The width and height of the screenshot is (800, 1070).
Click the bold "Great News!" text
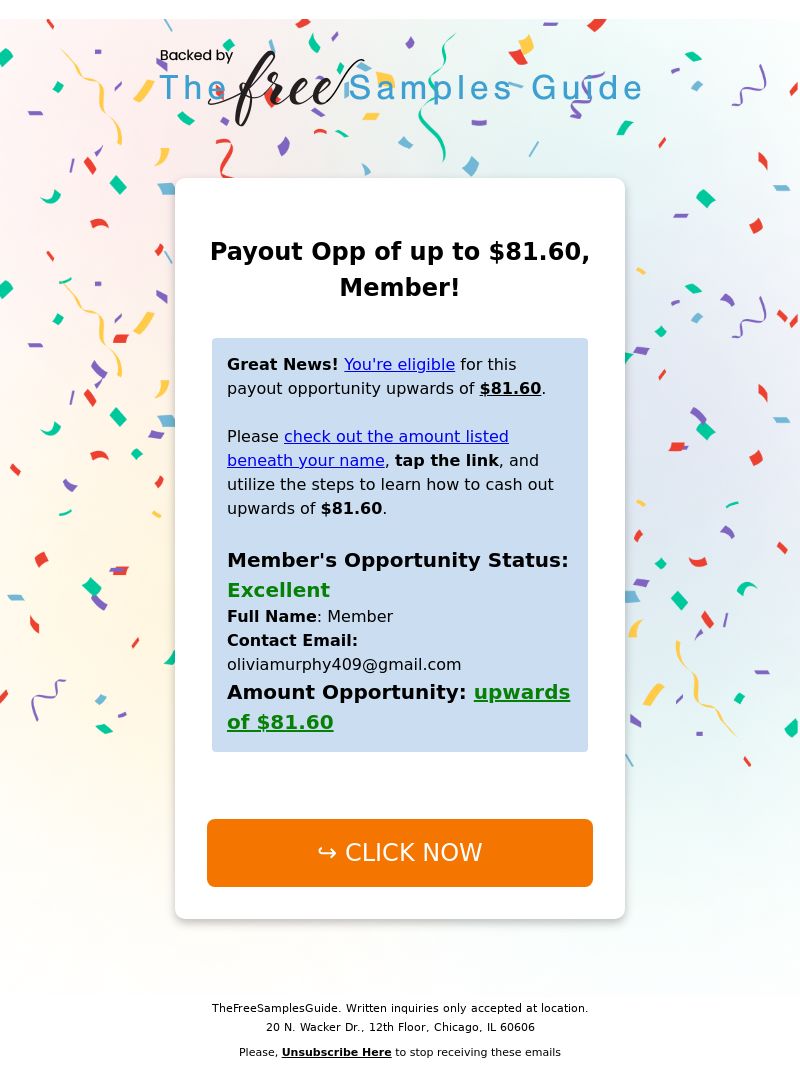(x=283, y=364)
